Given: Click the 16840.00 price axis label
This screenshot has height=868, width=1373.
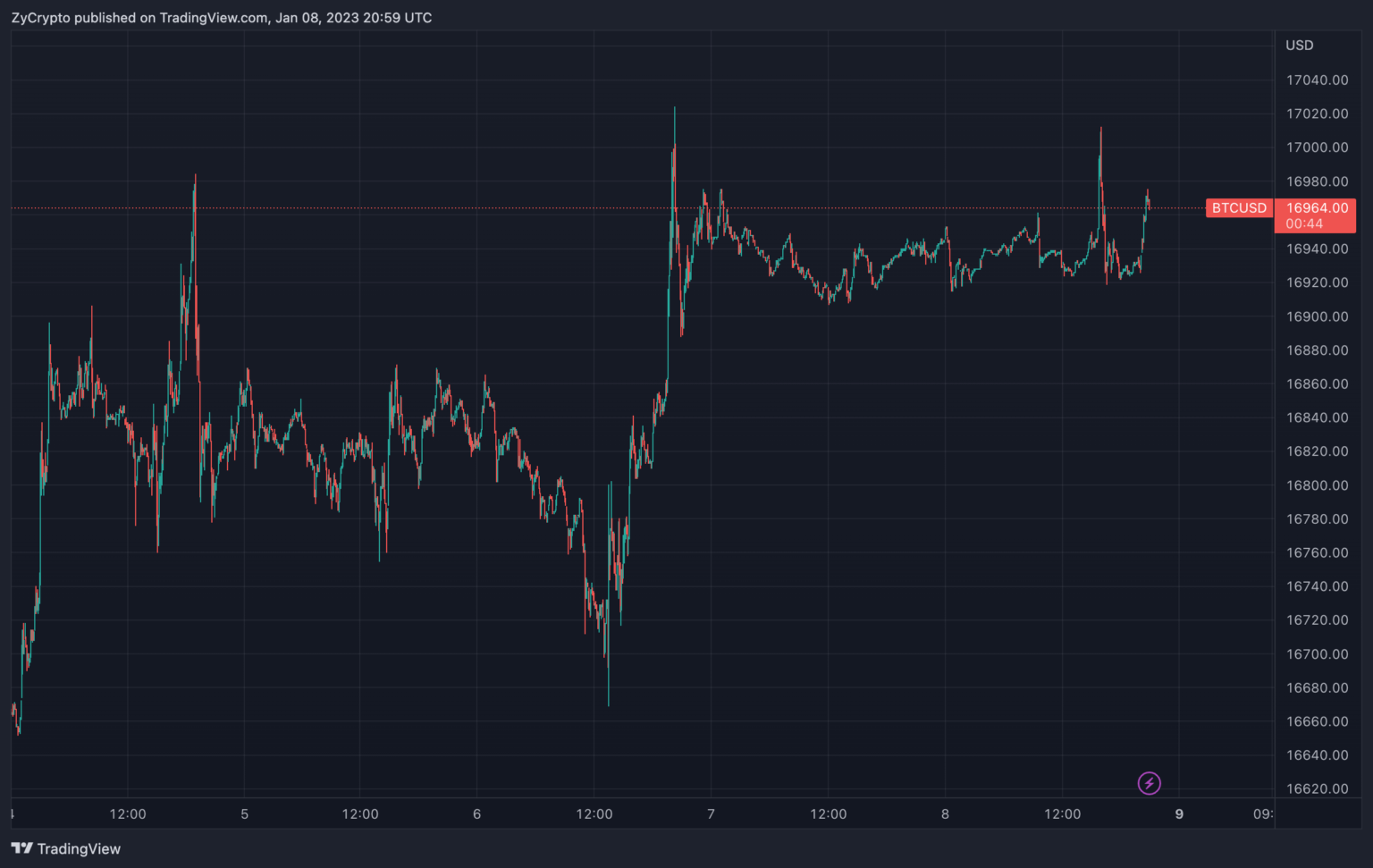Looking at the screenshot, I should (x=1317, y=417).
